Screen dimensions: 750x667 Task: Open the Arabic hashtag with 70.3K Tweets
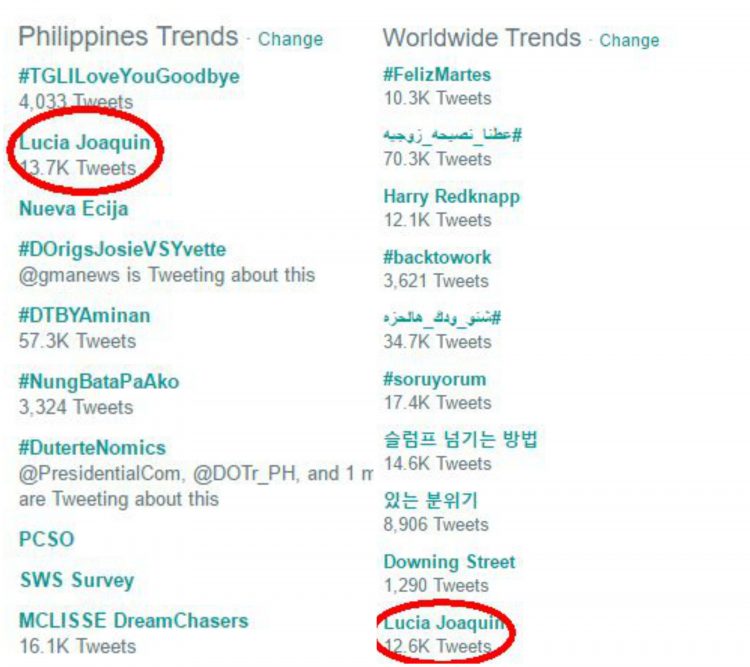coord(452,135)
